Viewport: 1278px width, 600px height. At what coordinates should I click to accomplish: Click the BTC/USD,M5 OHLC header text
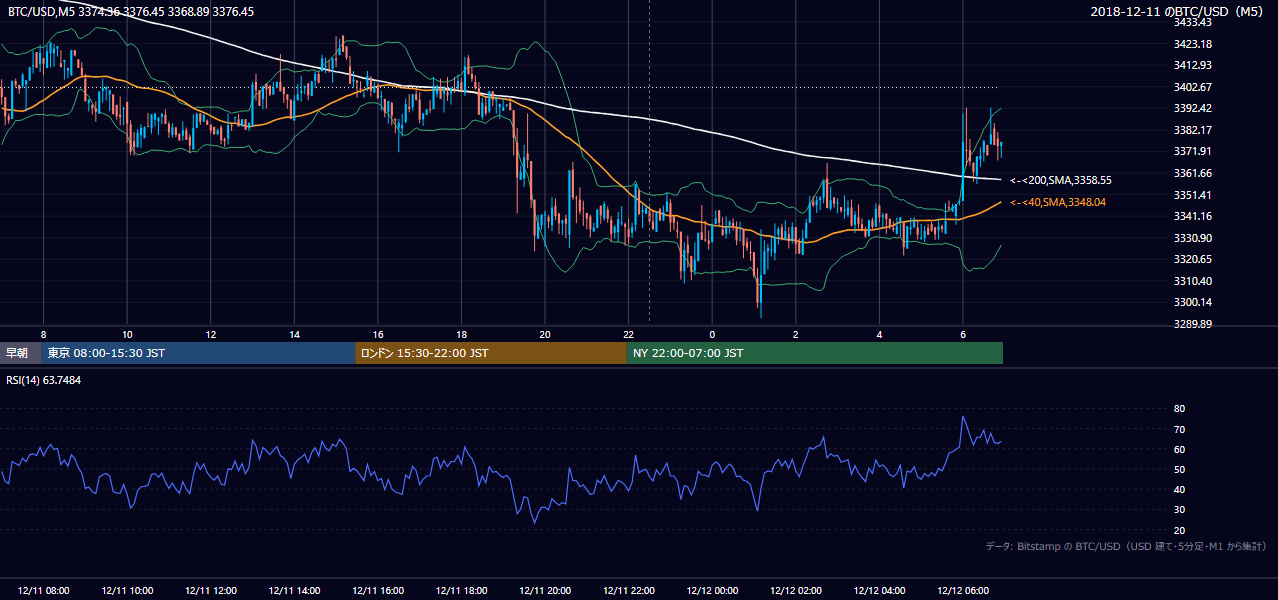(x=130, y=11)
